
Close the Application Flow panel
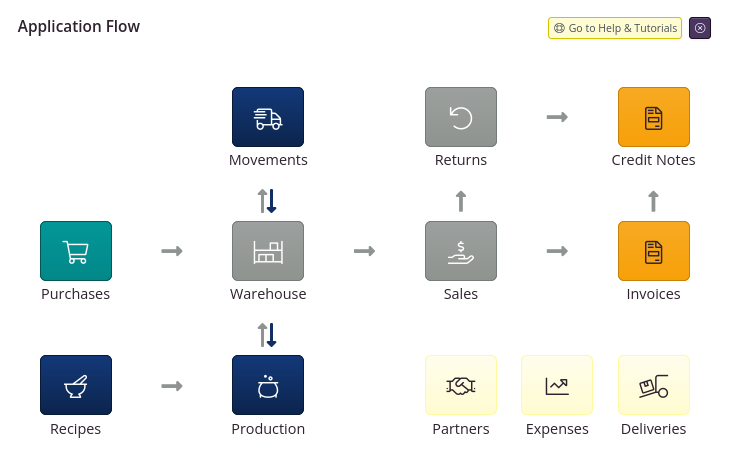click(700, 28)
